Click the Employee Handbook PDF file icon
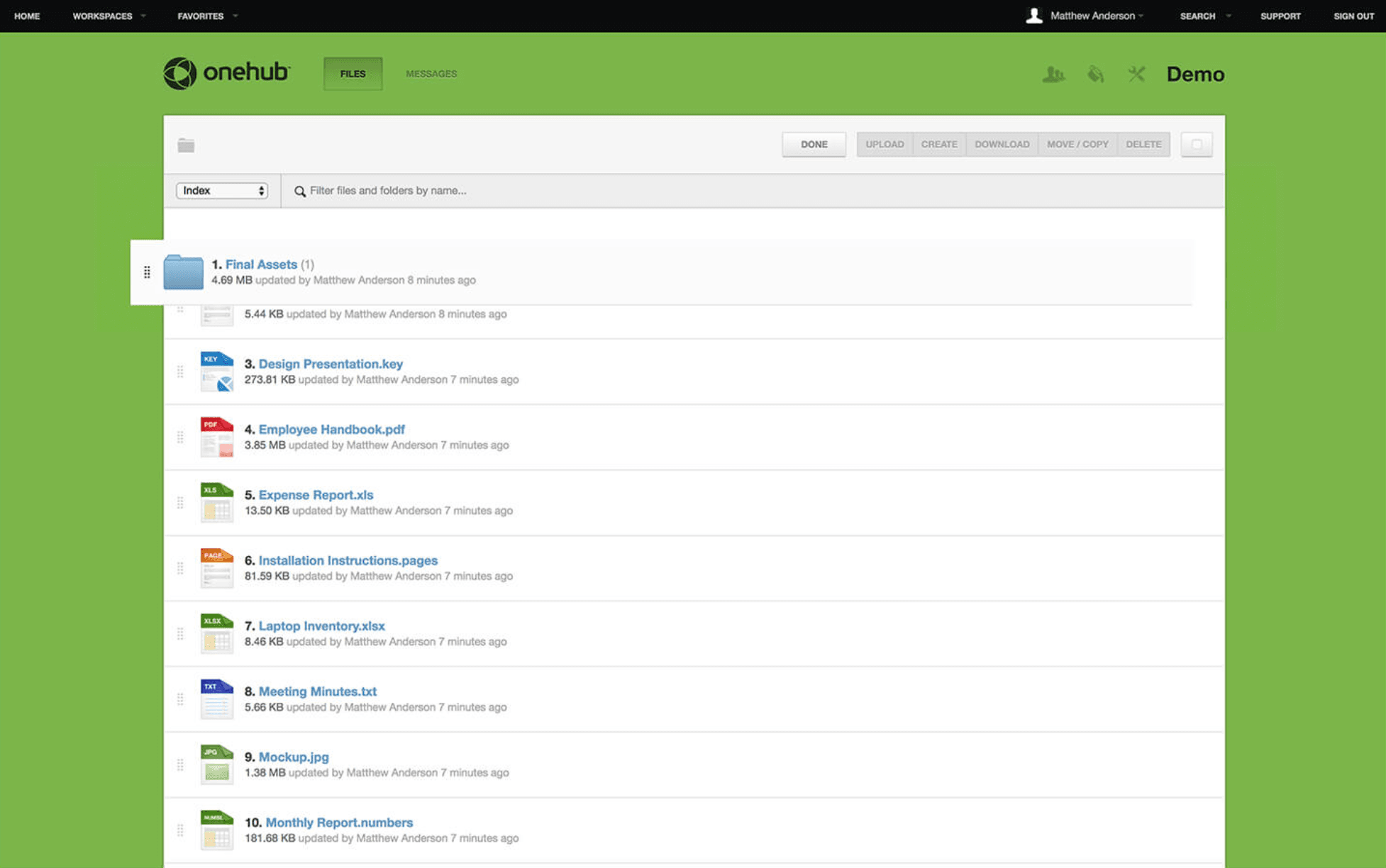This screenshot has height=868, width=1386. pyautogui.click(x=216, y=437)
